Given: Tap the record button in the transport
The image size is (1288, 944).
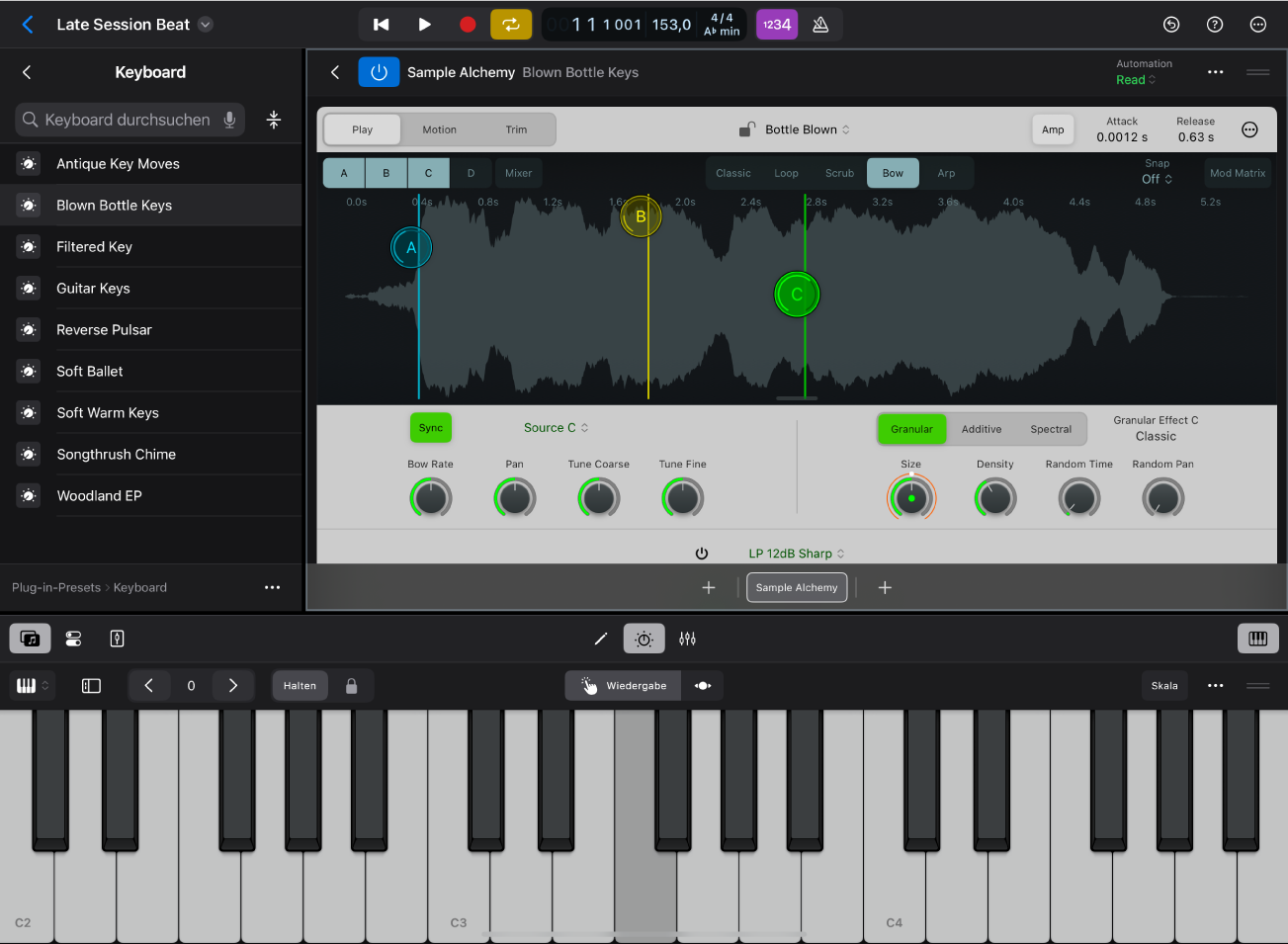Looking at the screenshot, I should [467, 24].
